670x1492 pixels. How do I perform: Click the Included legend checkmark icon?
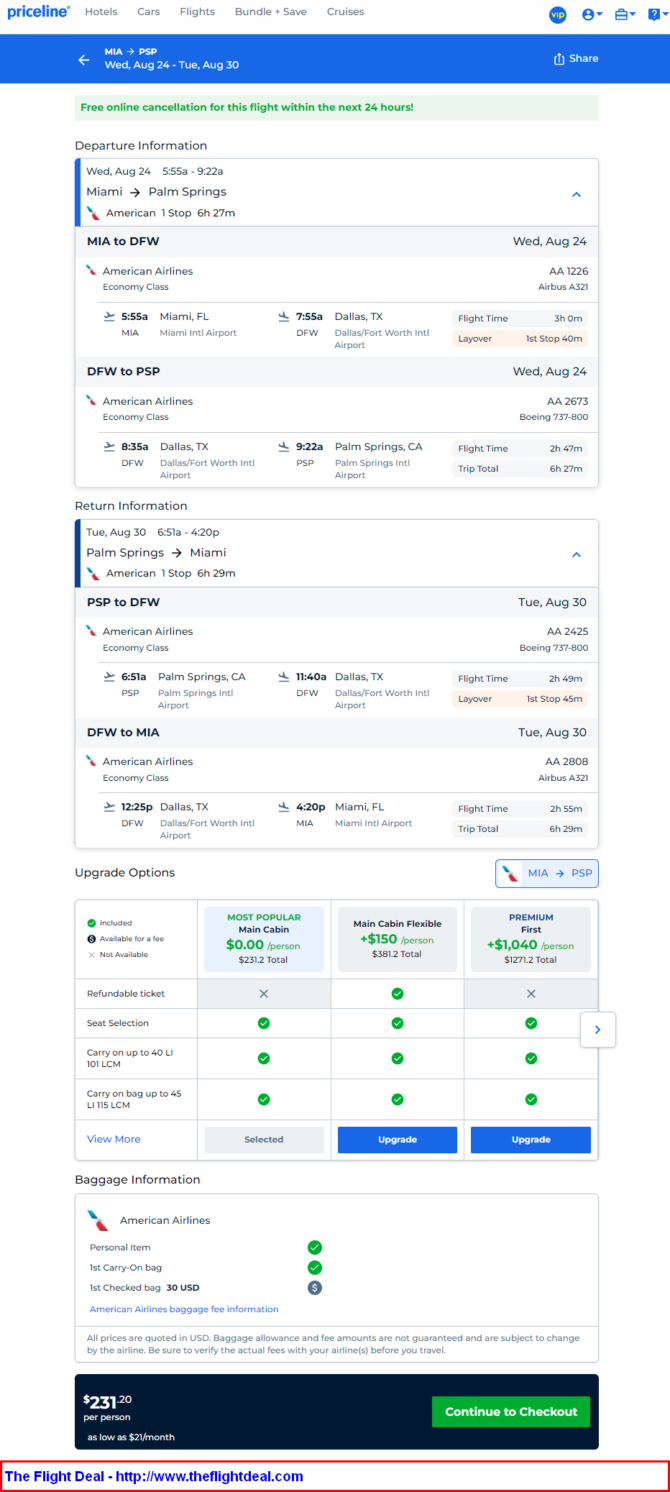(91, 923)
